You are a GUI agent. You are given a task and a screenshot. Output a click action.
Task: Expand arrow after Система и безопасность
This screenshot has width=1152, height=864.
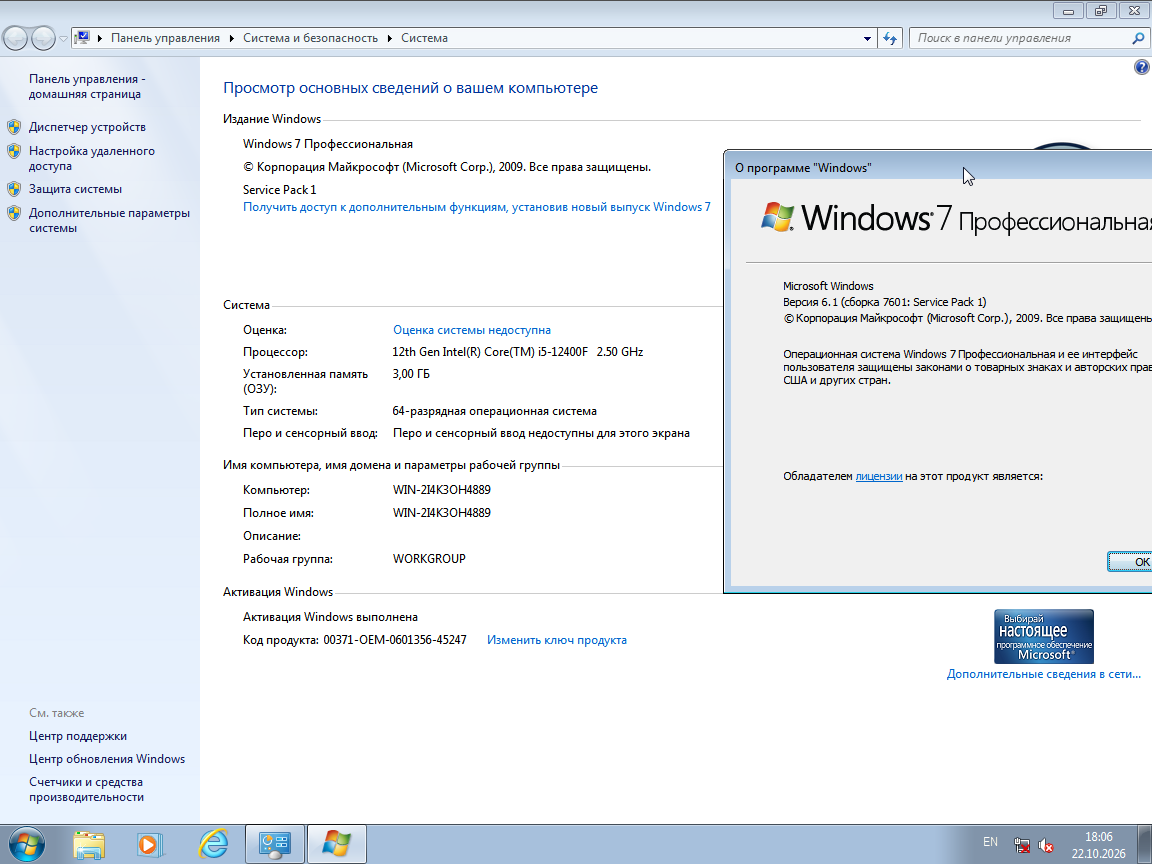tap(389, 38)
